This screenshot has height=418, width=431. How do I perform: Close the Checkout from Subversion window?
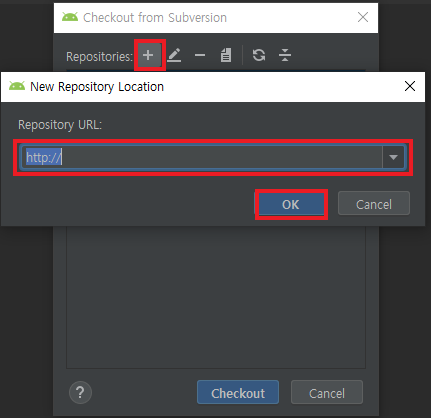pyautogui.click(x=363, y=17)
